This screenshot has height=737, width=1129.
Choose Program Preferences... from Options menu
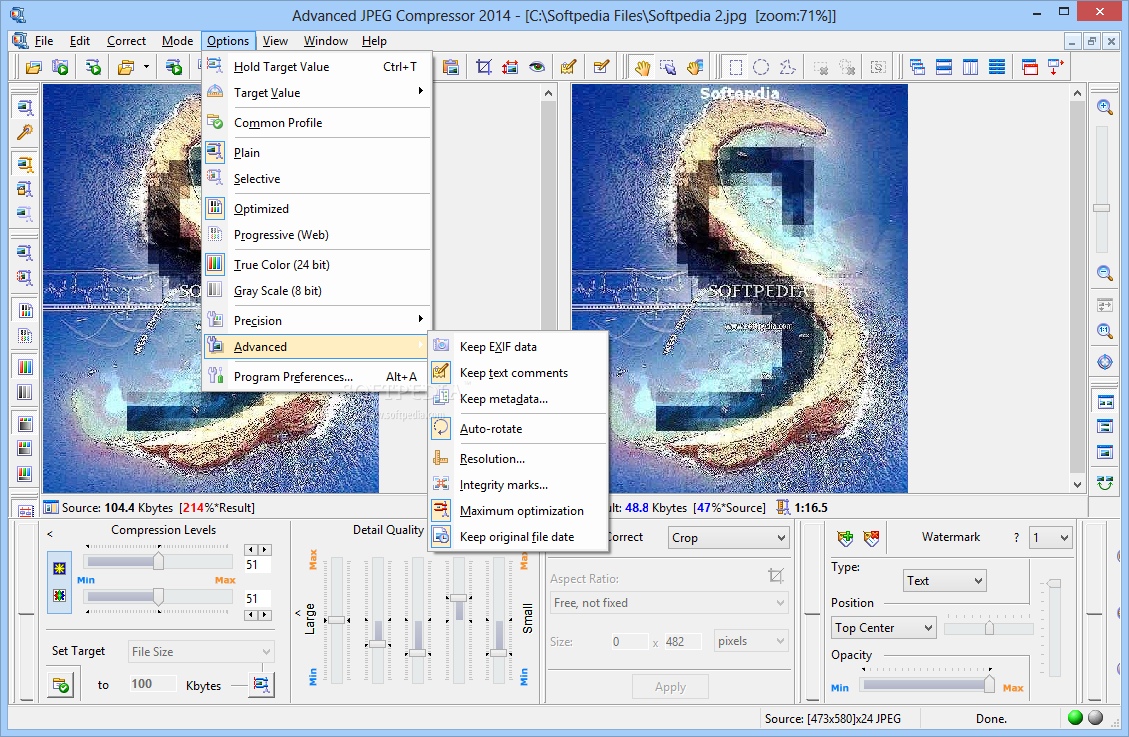(x=317, y=377)
